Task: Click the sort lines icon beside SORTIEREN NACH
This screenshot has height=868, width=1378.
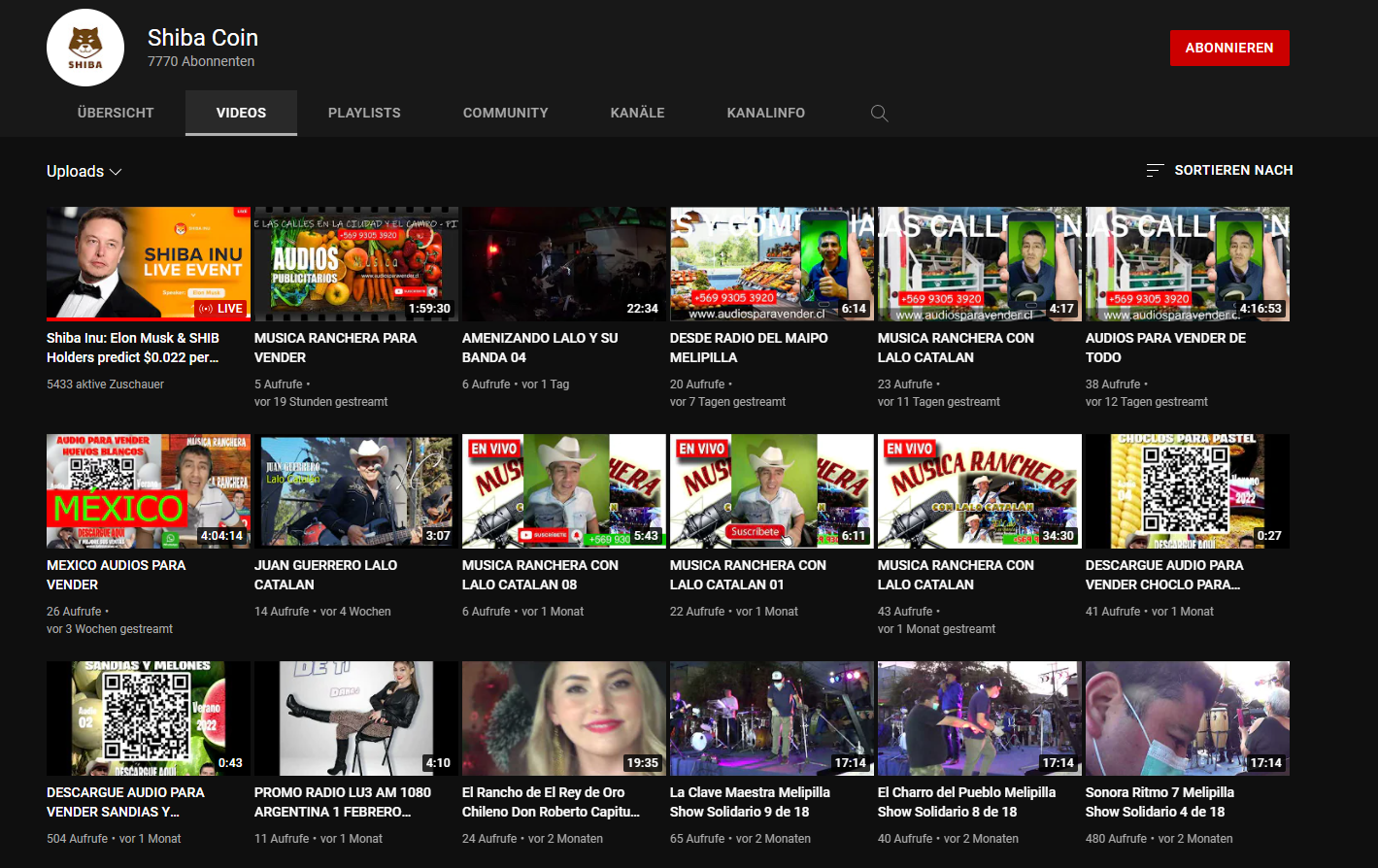Action: tap(1155, 170)
